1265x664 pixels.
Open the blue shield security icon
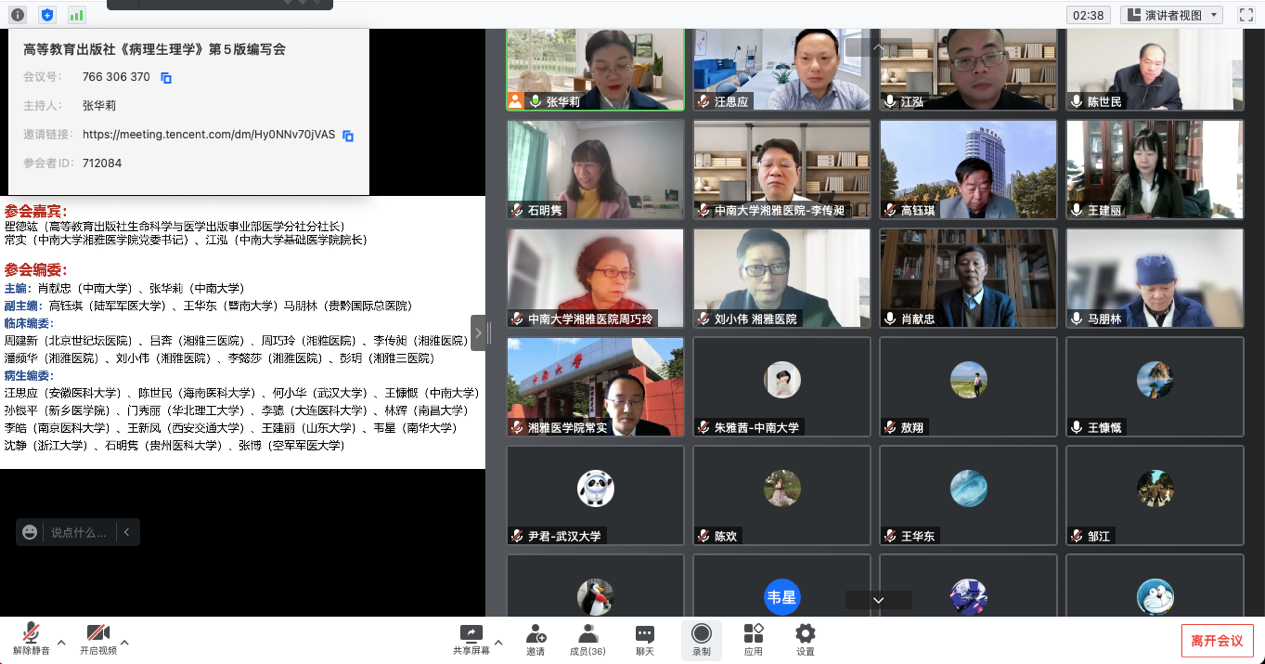click(47, 15)
